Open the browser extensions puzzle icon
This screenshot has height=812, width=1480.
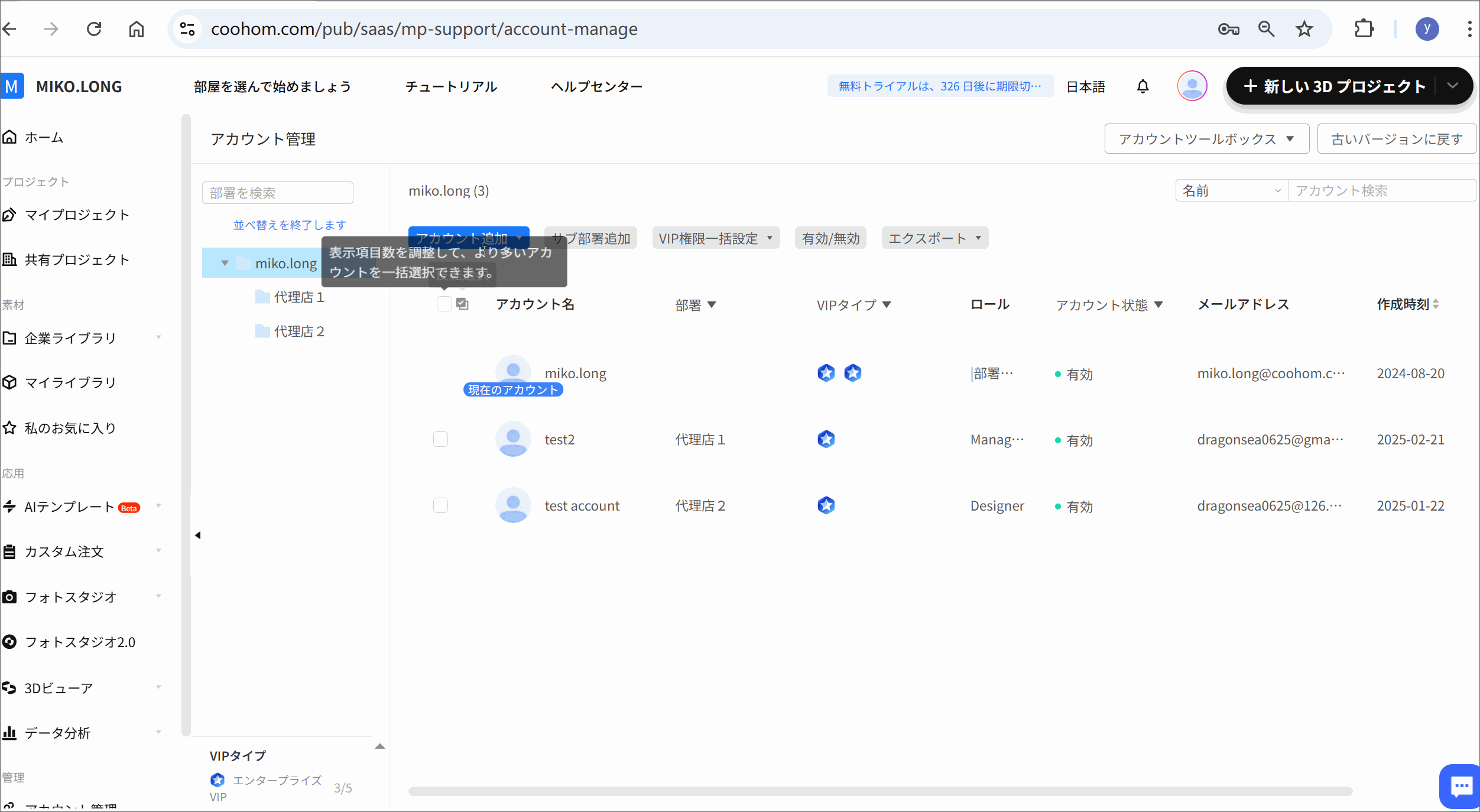click(x=1364, y=29)
